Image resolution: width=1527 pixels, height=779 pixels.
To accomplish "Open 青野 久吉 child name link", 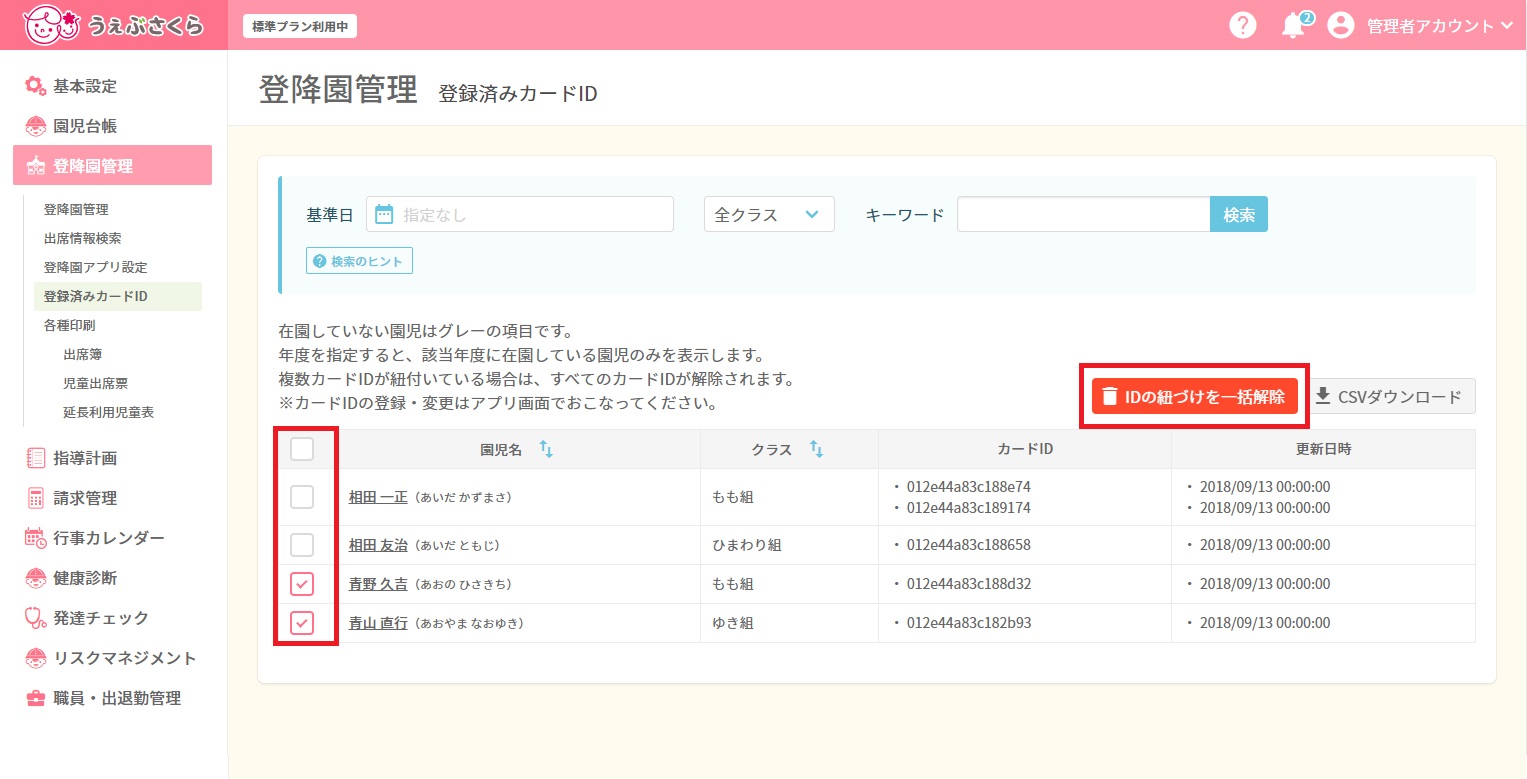I will pos(378,584).
